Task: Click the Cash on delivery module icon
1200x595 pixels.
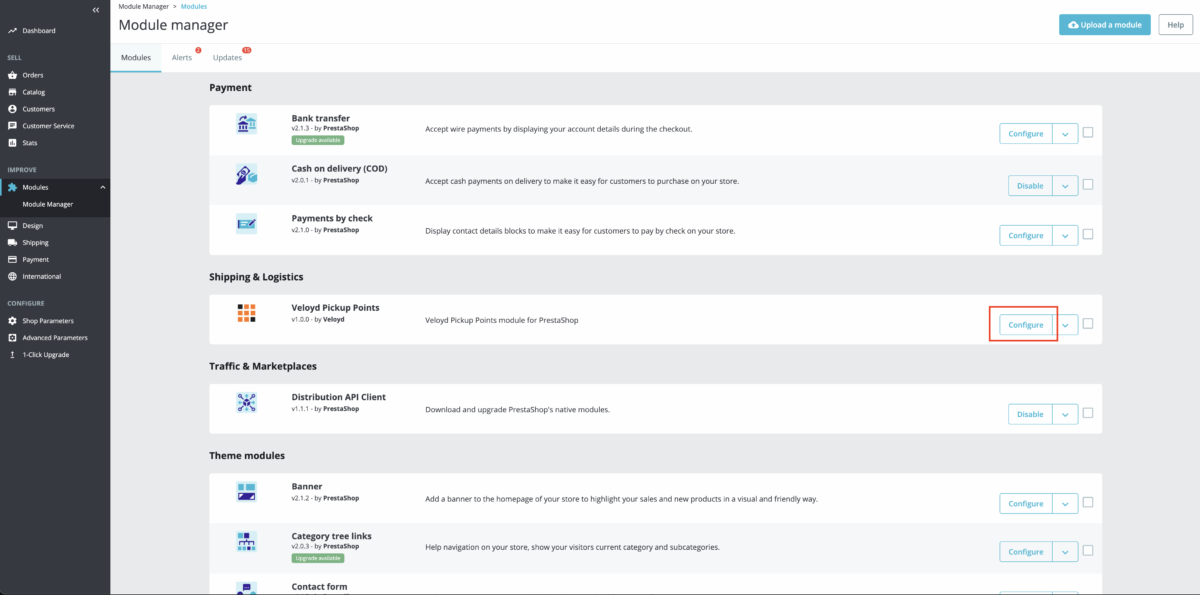Action: pyautogui.click(x=247, y=174)
